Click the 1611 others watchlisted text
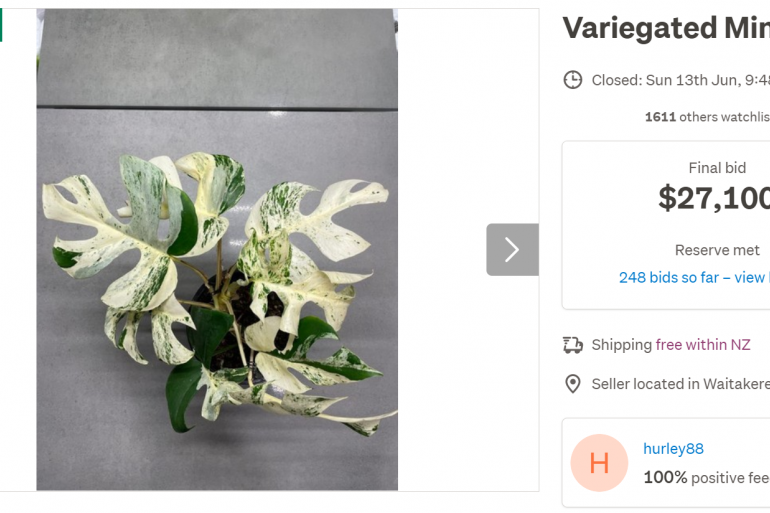Screen dimensions: 770x513 (707, 117)
